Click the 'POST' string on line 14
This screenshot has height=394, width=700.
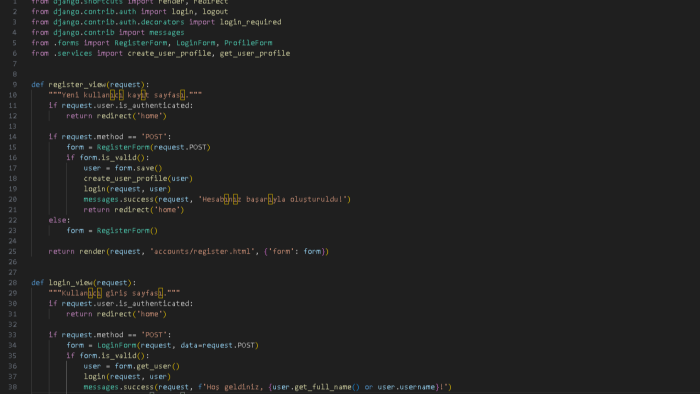coord(154,137)
